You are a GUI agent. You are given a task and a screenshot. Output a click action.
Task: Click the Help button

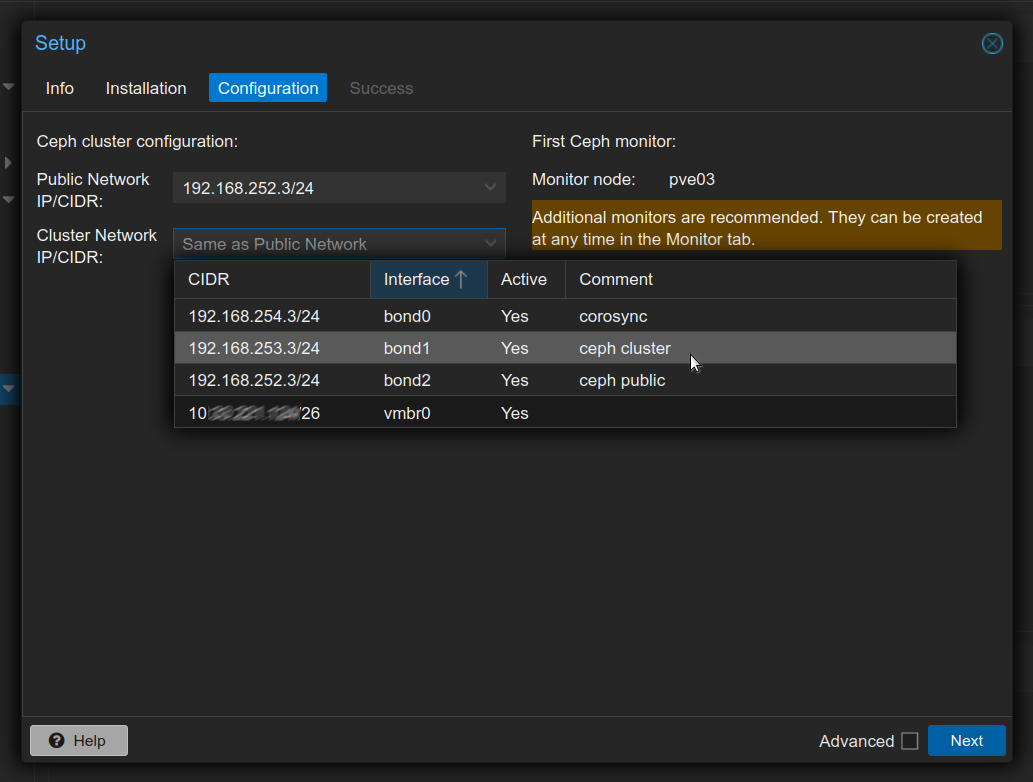click(x=78, y=740)
